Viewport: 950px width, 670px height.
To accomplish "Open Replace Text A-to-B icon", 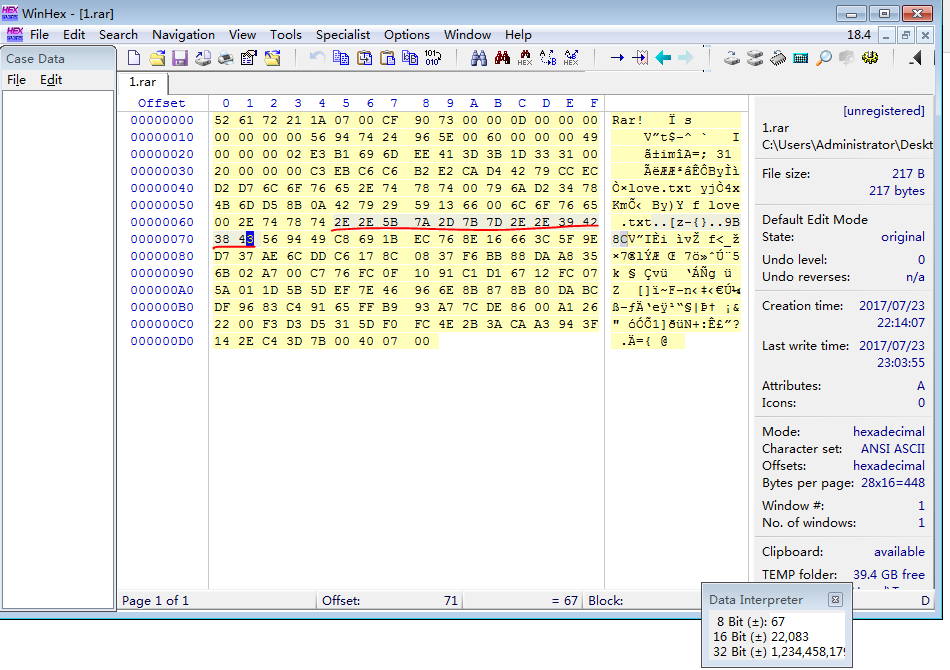I will click(548, 58).
